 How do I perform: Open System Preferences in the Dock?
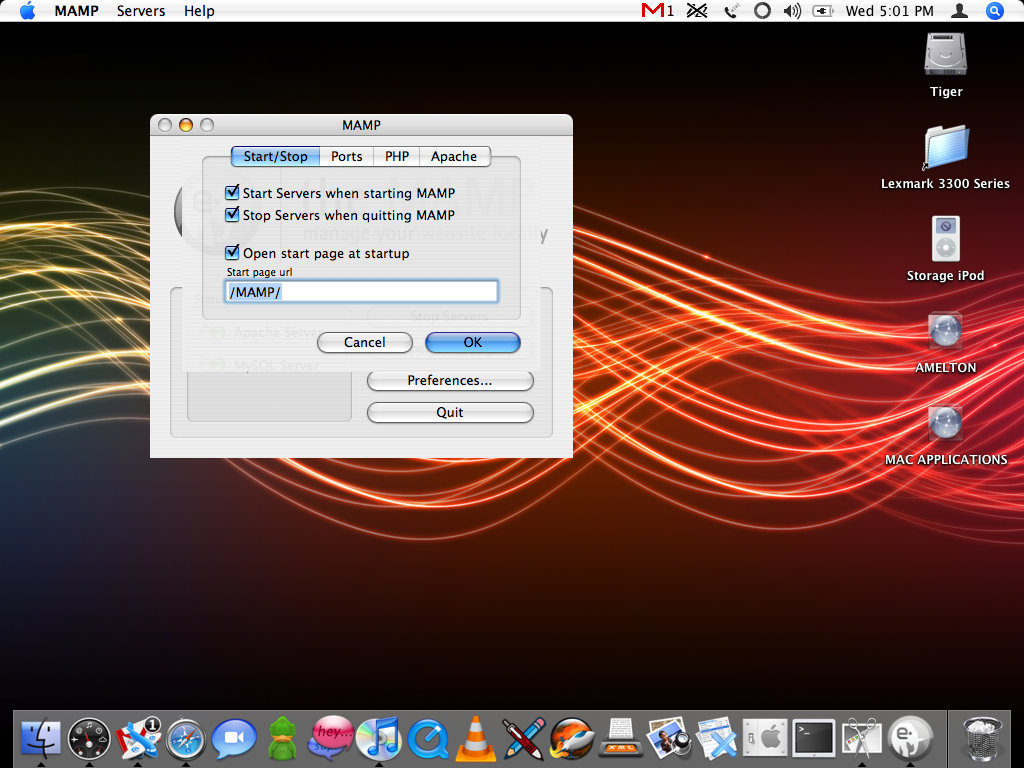coord(765,739)
